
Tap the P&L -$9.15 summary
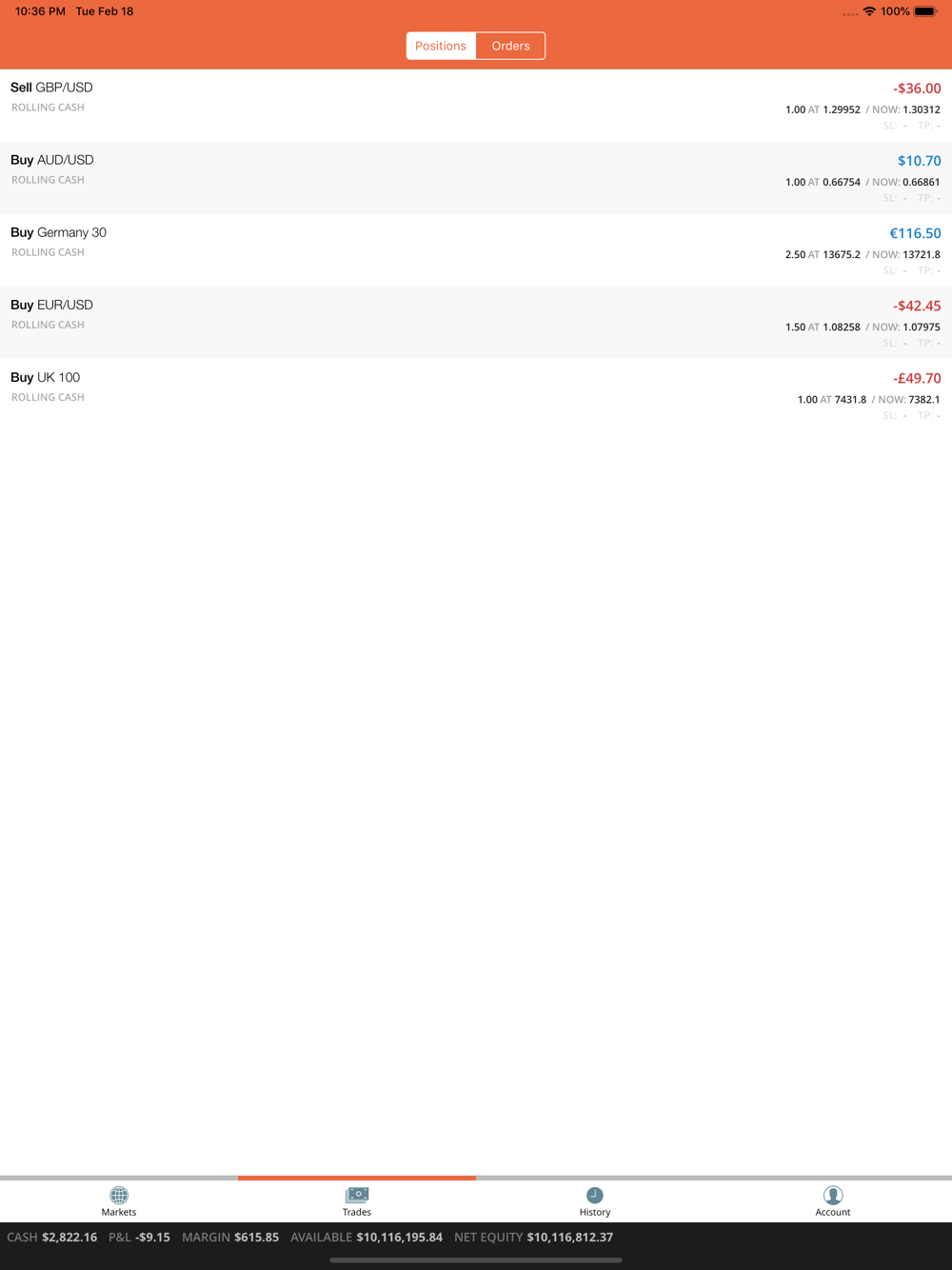tap(139, 1238)
